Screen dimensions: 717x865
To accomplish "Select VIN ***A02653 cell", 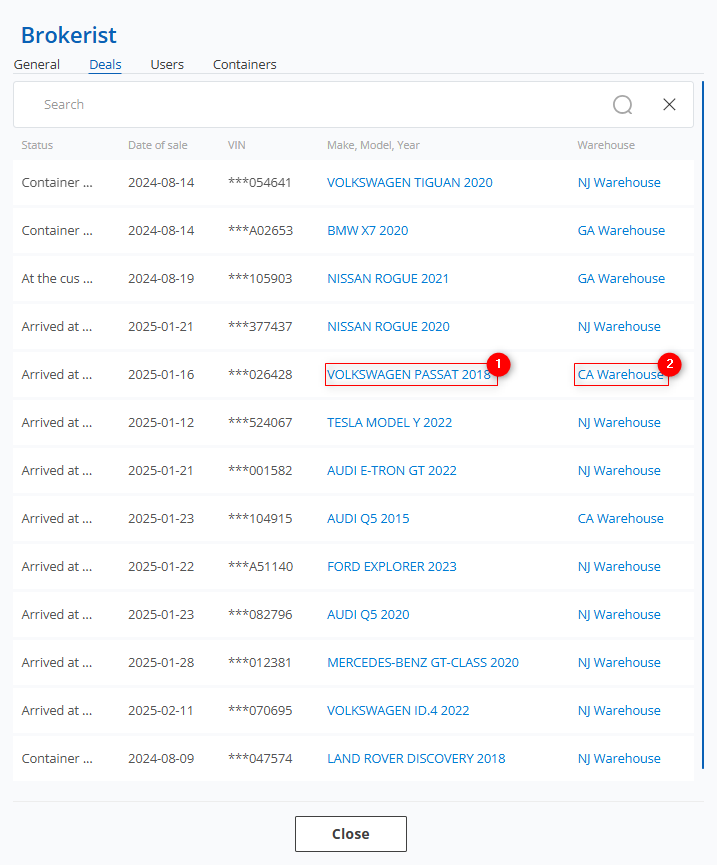I will [x=260, y=231].
